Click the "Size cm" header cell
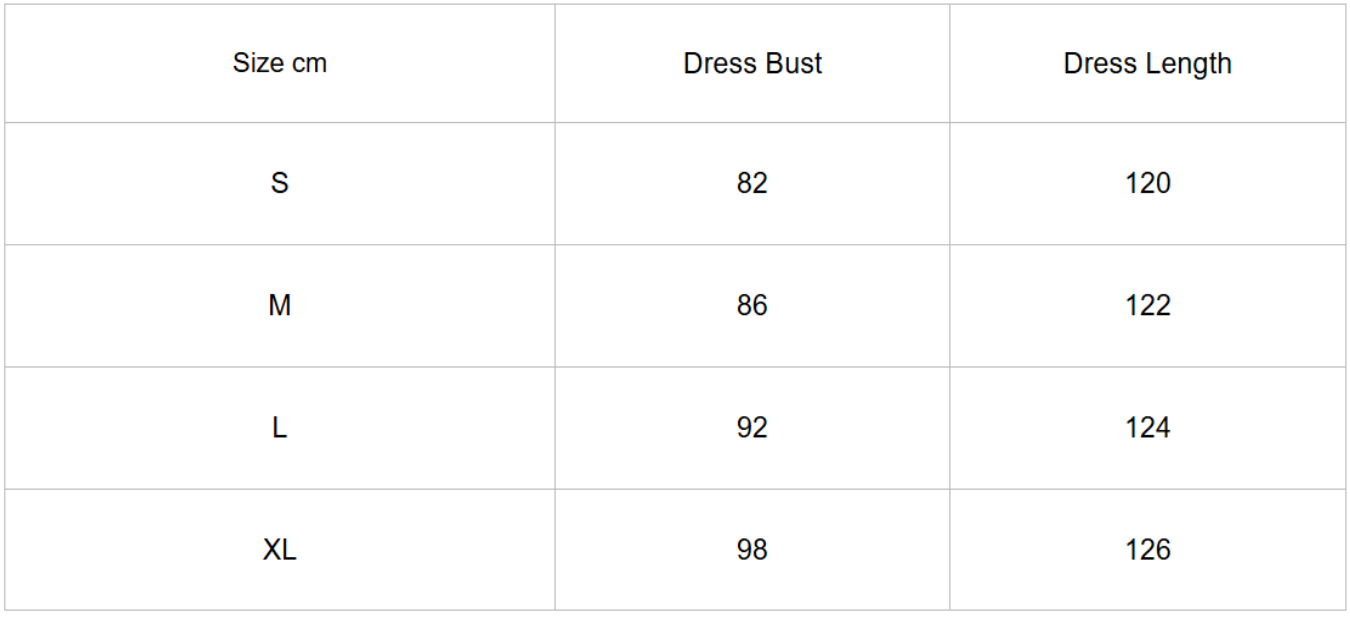This screenshot has height=617, width=1350. tap(280, 63)
